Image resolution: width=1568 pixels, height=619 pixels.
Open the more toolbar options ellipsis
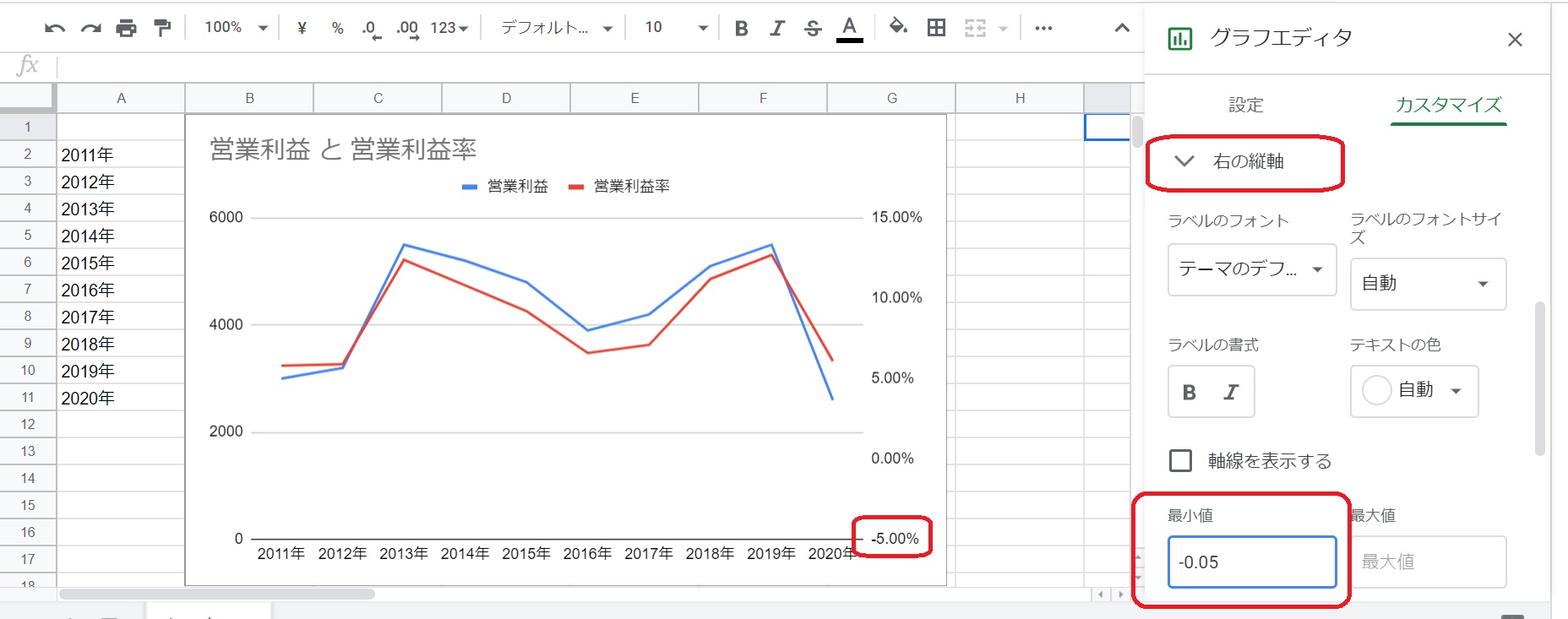coord(1043,28)
